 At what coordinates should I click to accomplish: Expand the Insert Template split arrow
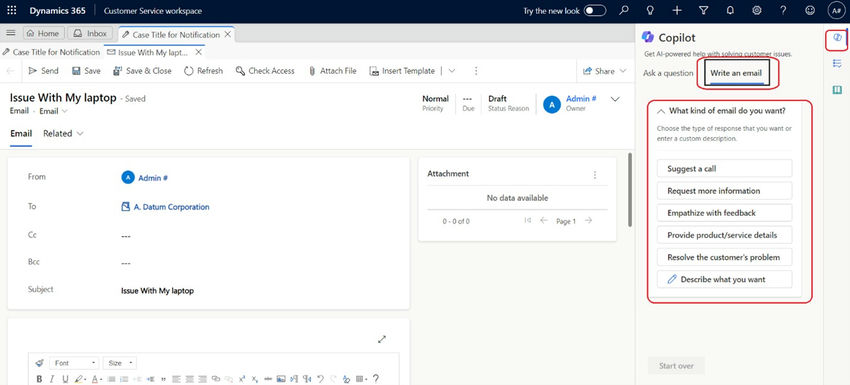point(452,71)
